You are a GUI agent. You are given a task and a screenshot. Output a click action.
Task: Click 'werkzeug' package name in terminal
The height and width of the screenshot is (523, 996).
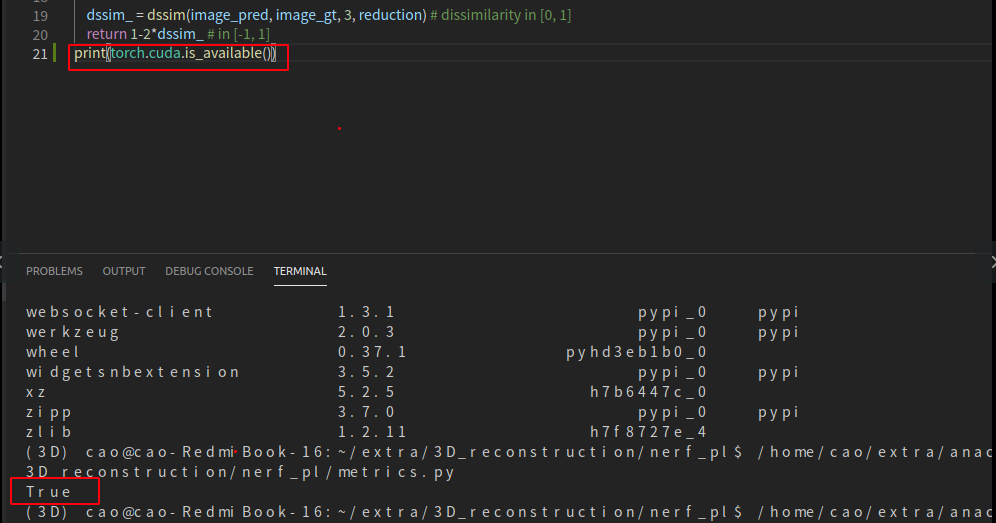point(72,332)
